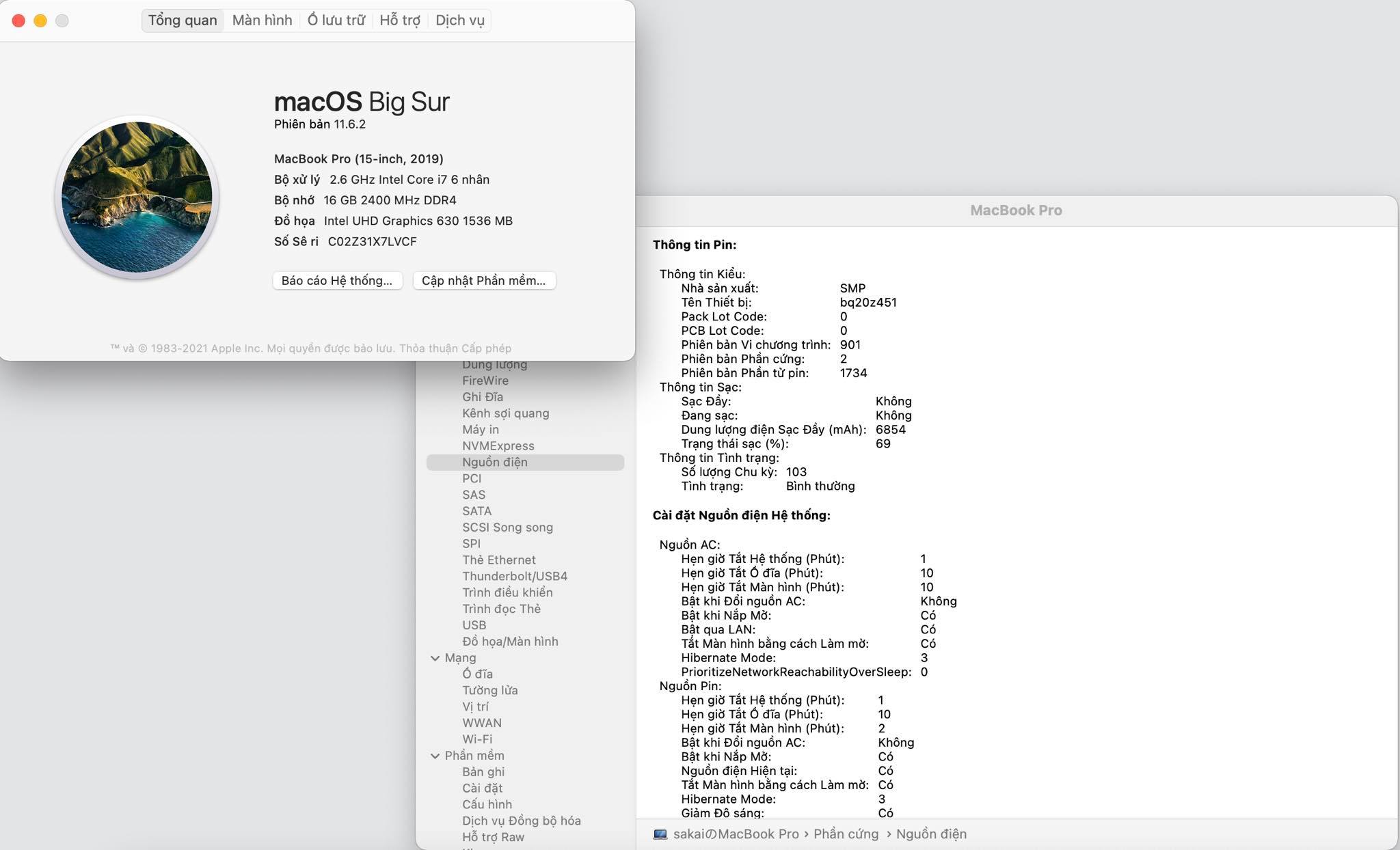Click the Báo cáo Hệ thống button
1400x850 pixels.
pos(337,281)
